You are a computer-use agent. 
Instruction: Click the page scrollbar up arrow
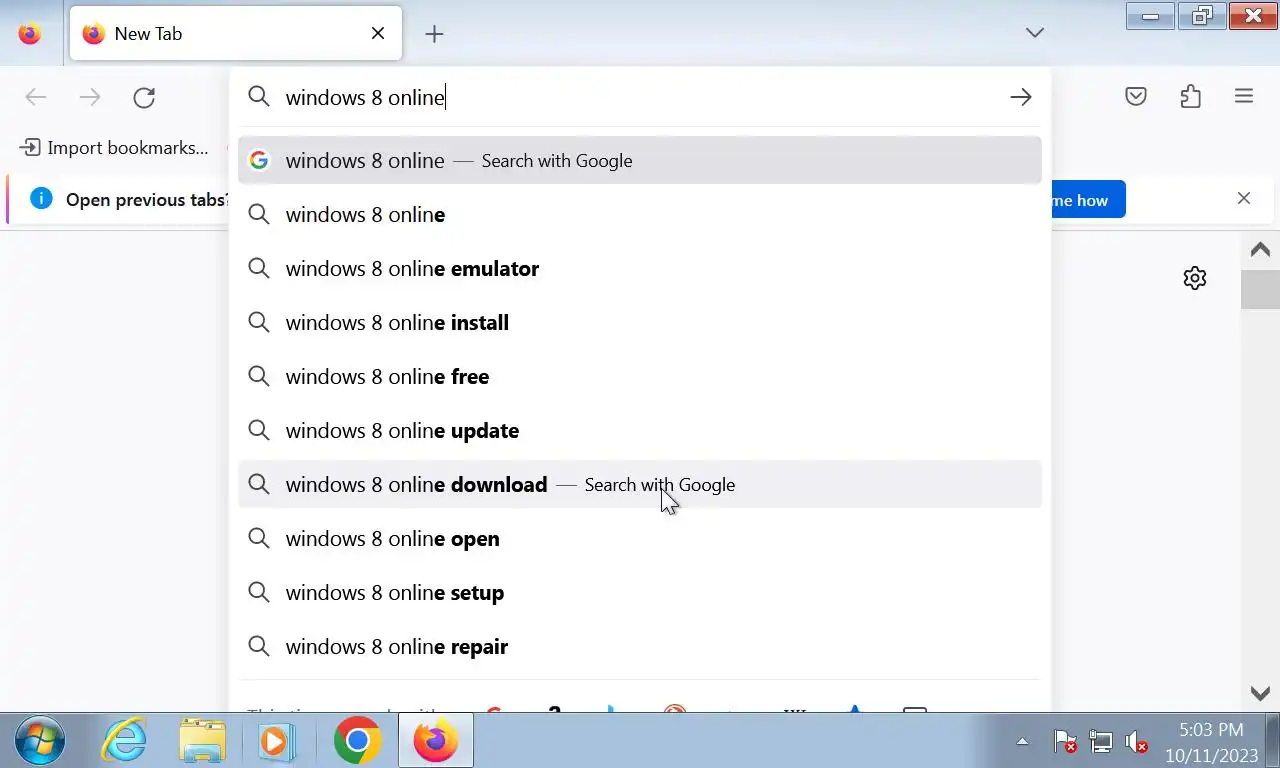(1260, 250)
